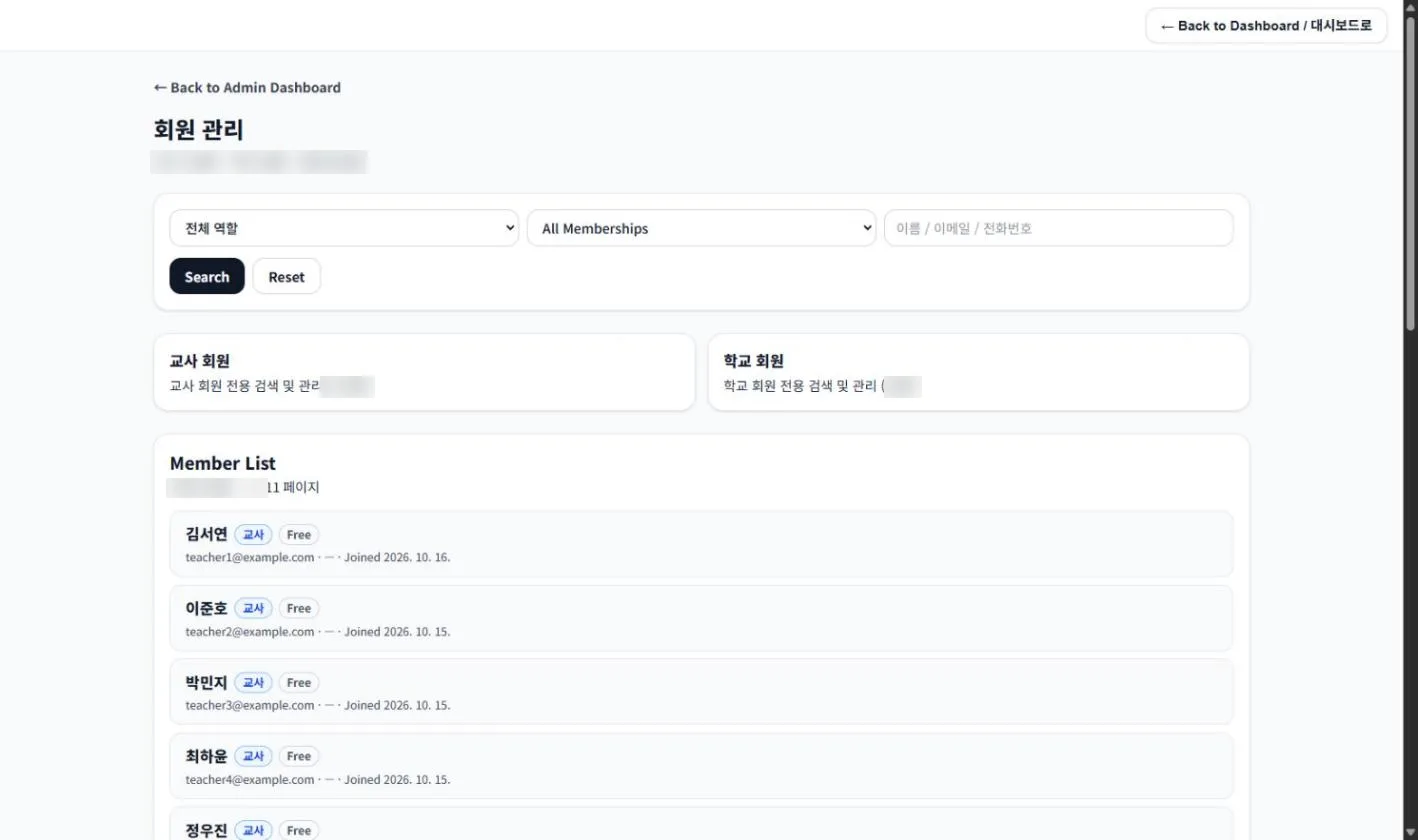
Task: Click the 교사 badge next to 박민지
Action: [253, 683]
